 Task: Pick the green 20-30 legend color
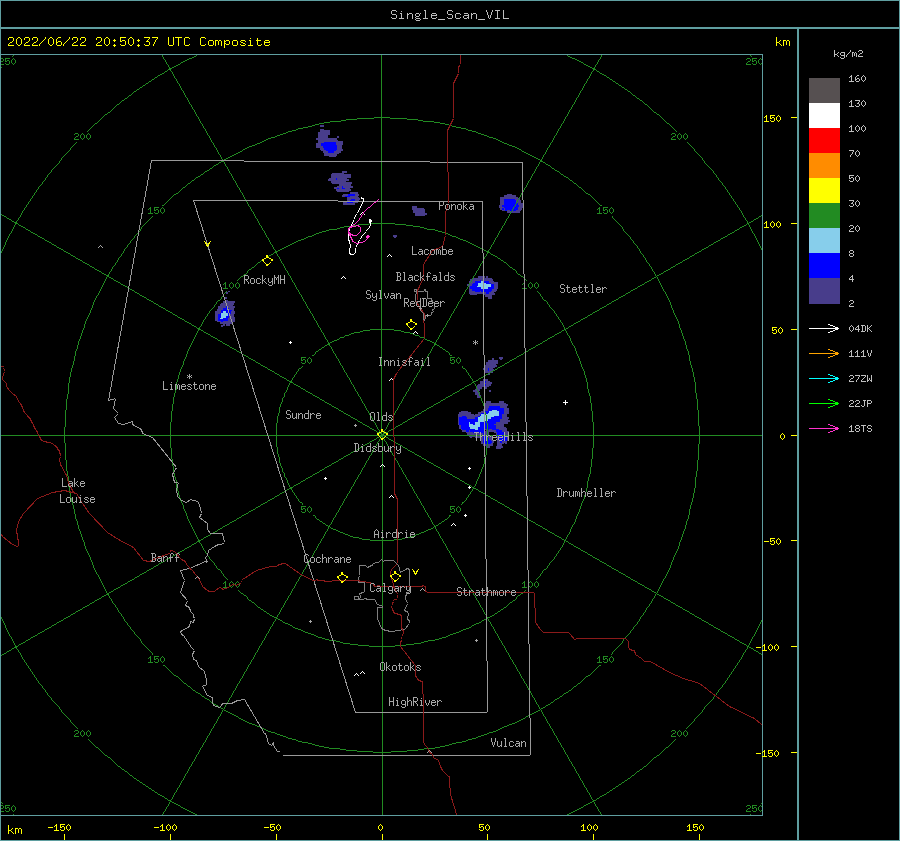pos(824,215)
